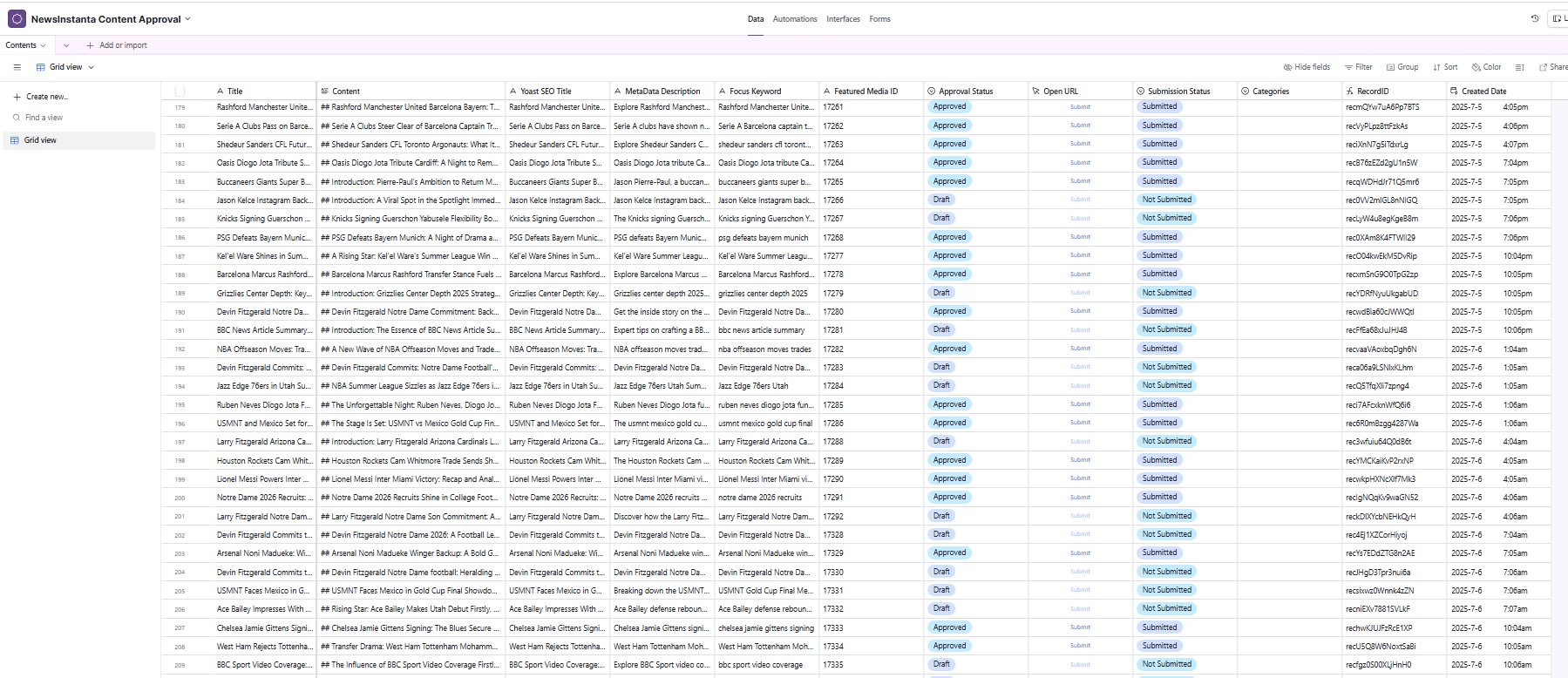1568x678 pixels.
Task: Click the Submission Status column icon
Action: pos(1141,91)
